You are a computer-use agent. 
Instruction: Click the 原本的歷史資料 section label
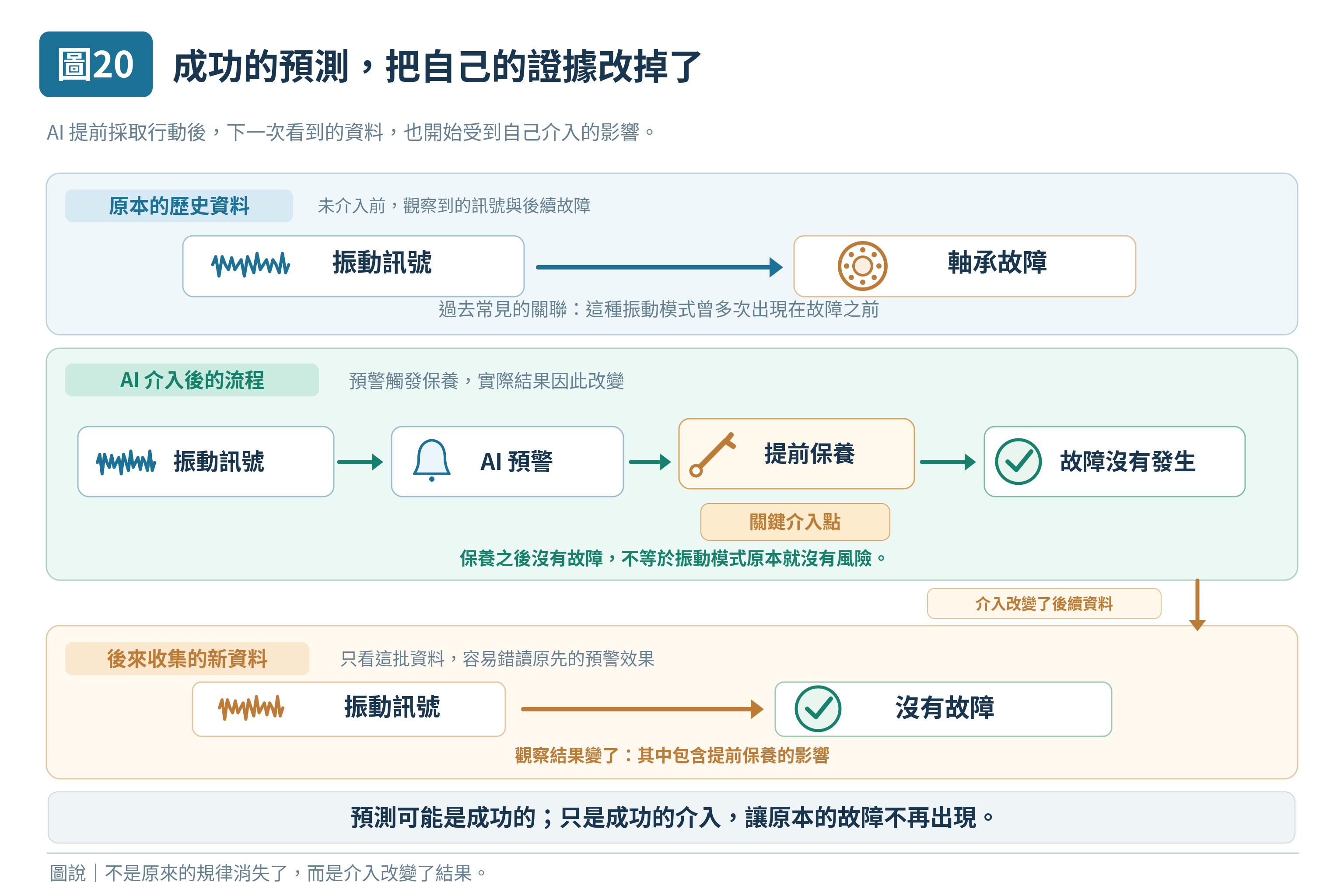point(179,206)
